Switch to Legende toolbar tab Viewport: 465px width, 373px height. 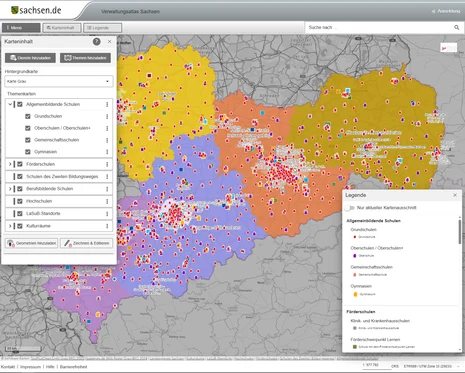pos(102,28)
